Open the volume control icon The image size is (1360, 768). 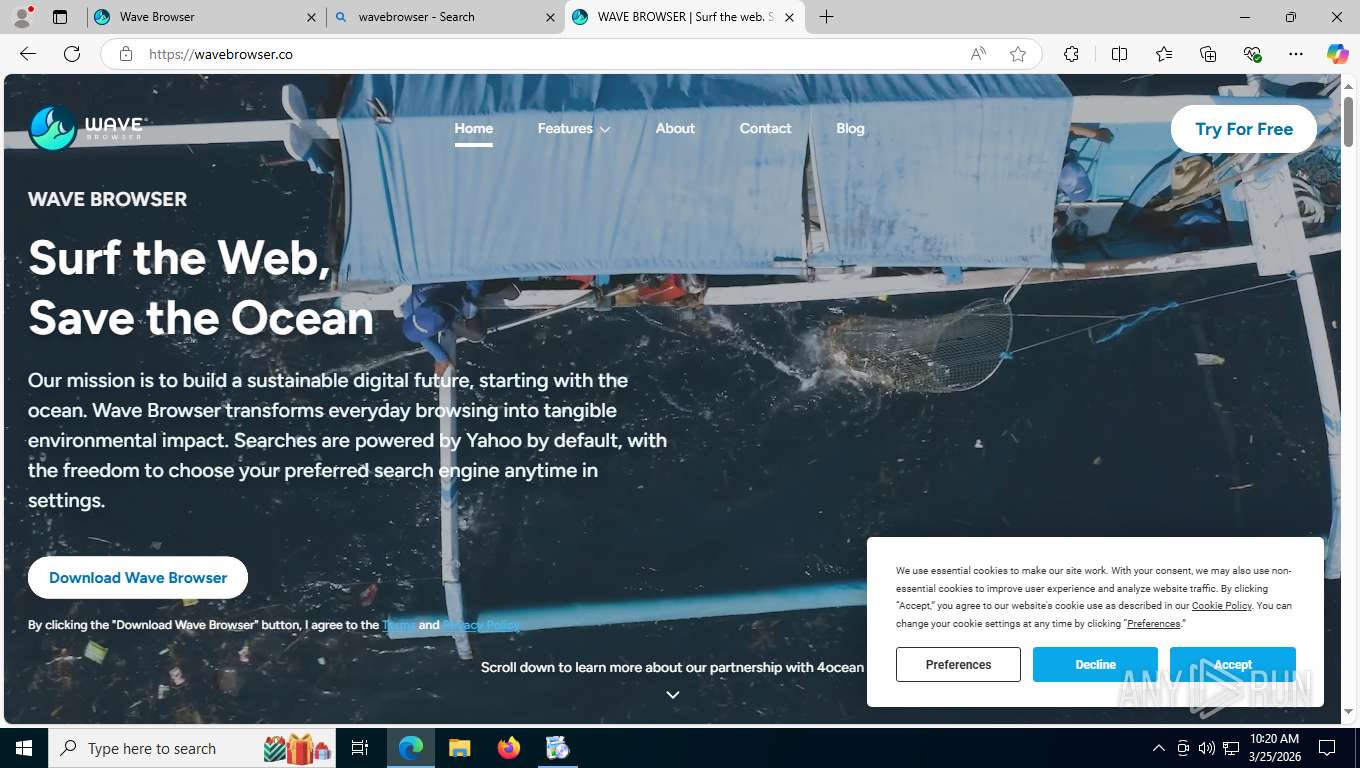(x=1207, y=748)
